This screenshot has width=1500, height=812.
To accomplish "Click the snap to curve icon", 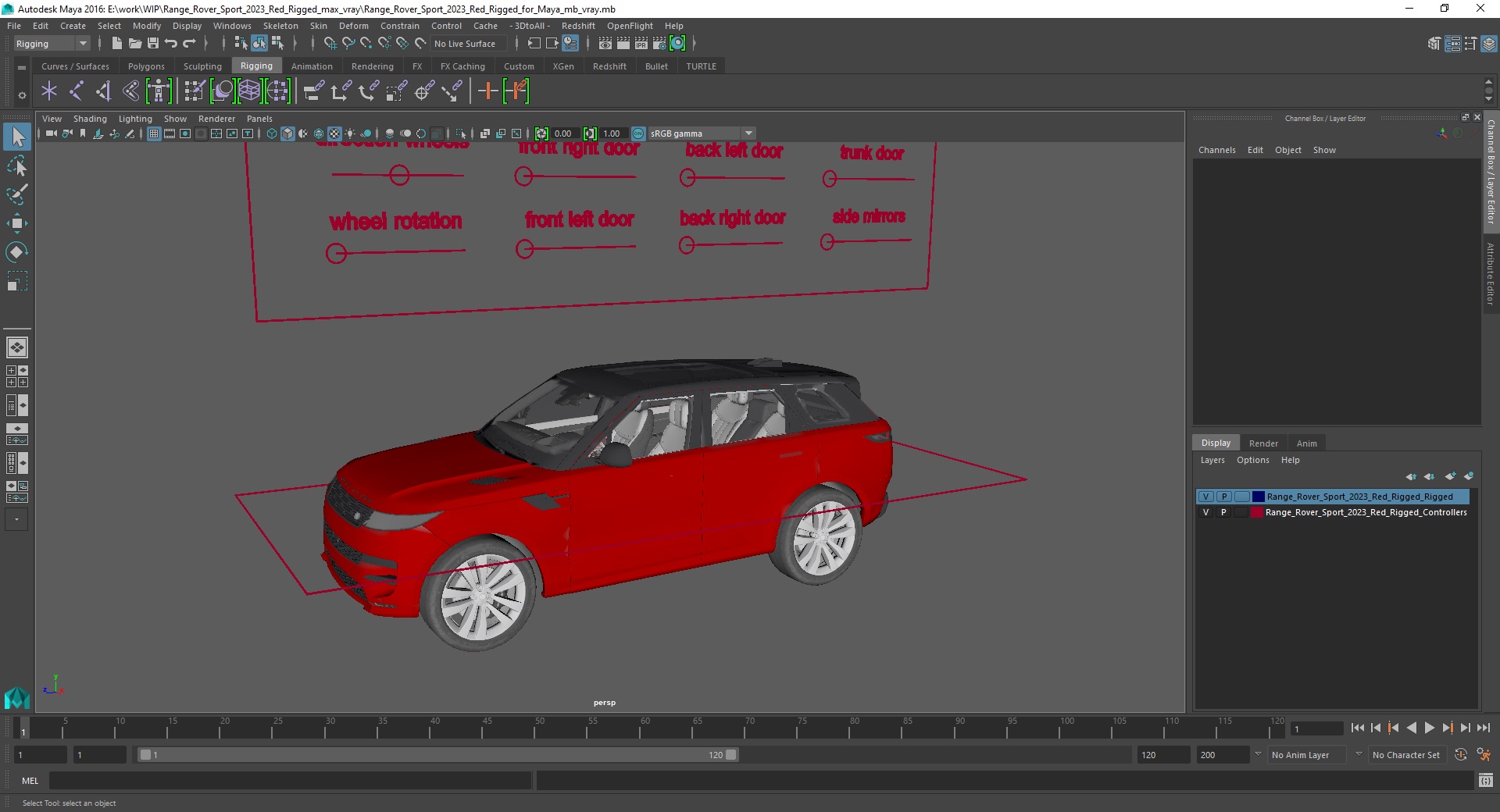I will pyautogui.click(x=348, y=44).
